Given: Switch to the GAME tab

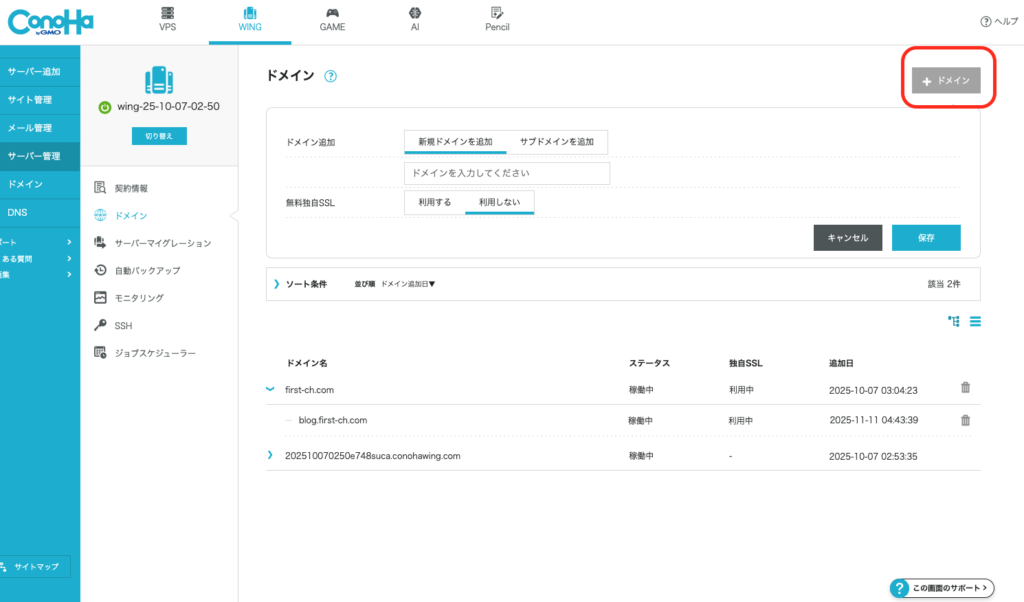Looking at the screenshot, I should (332, 20).
